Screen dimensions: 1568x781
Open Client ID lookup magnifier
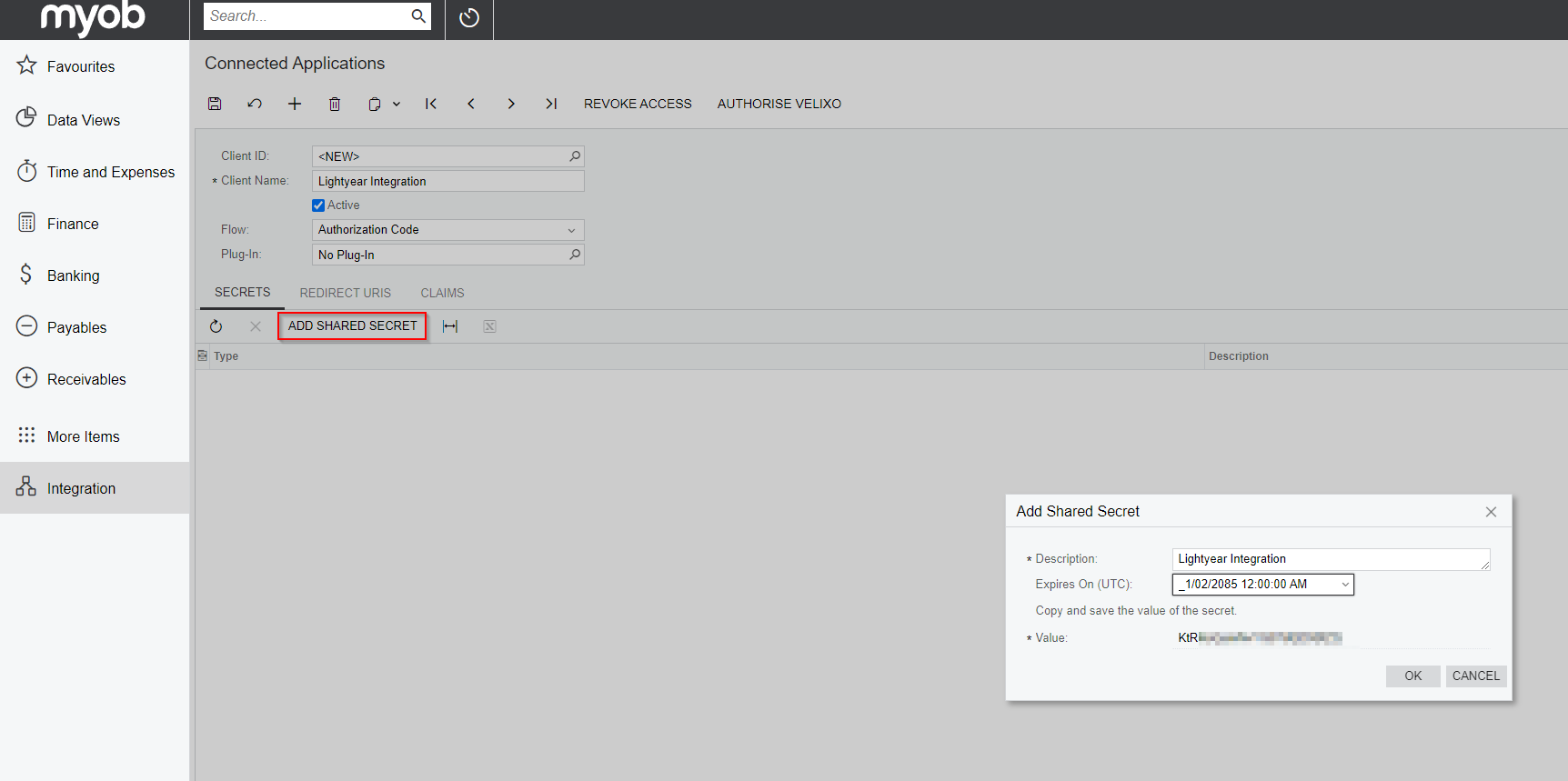[x=575, y=156]
